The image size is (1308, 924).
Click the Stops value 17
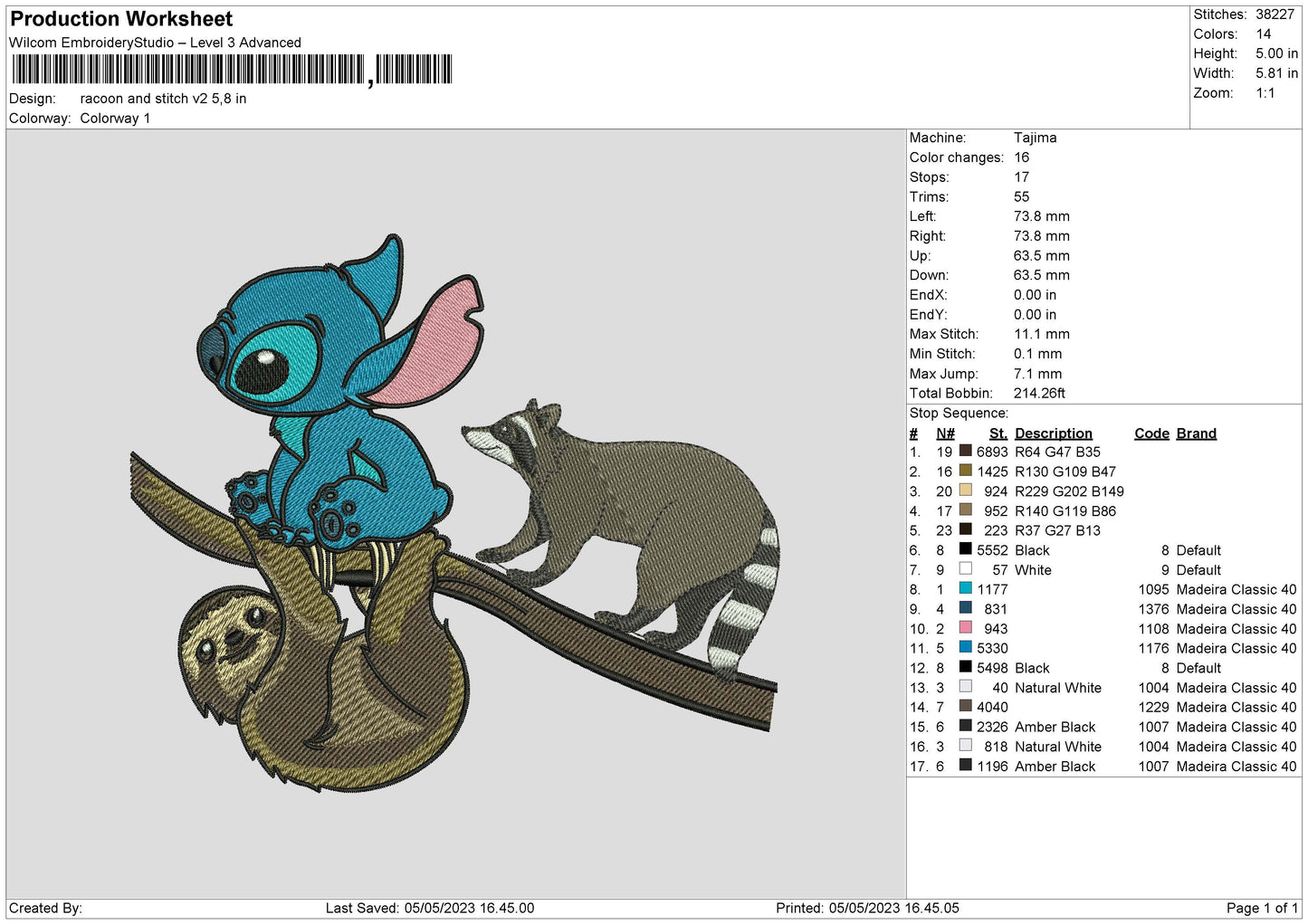(x=1021, y=177)
